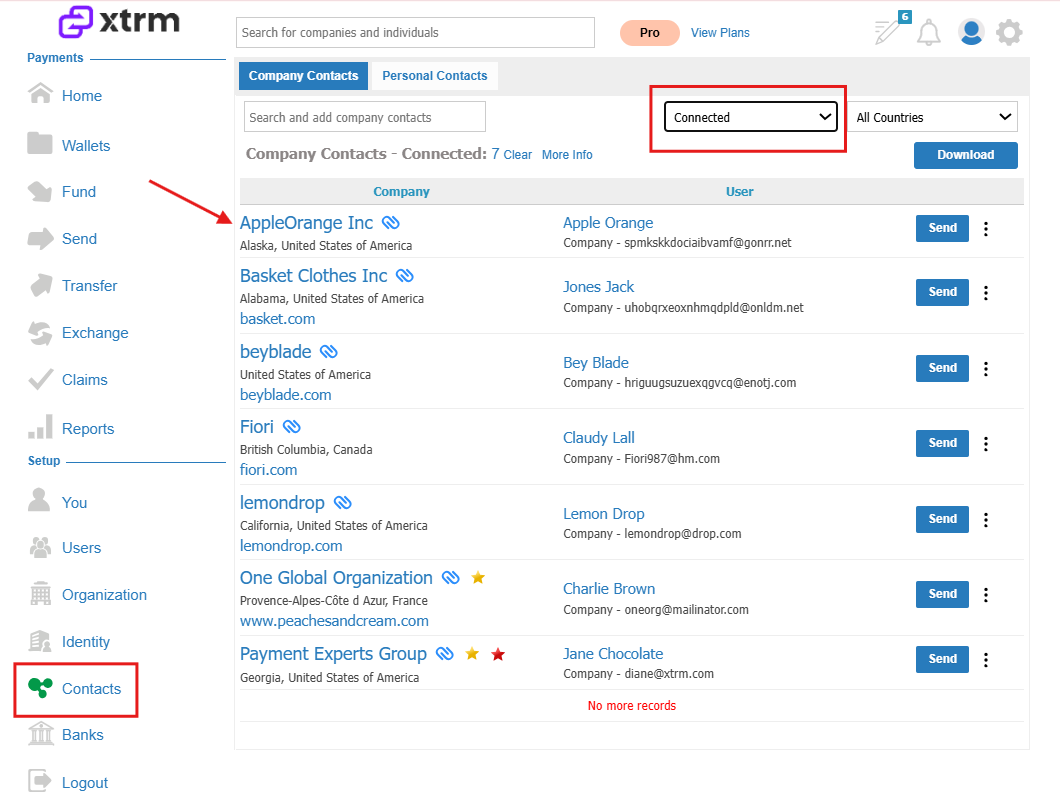
Task: Open the three-dot menu for Fiori
Action: click(986, 444)
